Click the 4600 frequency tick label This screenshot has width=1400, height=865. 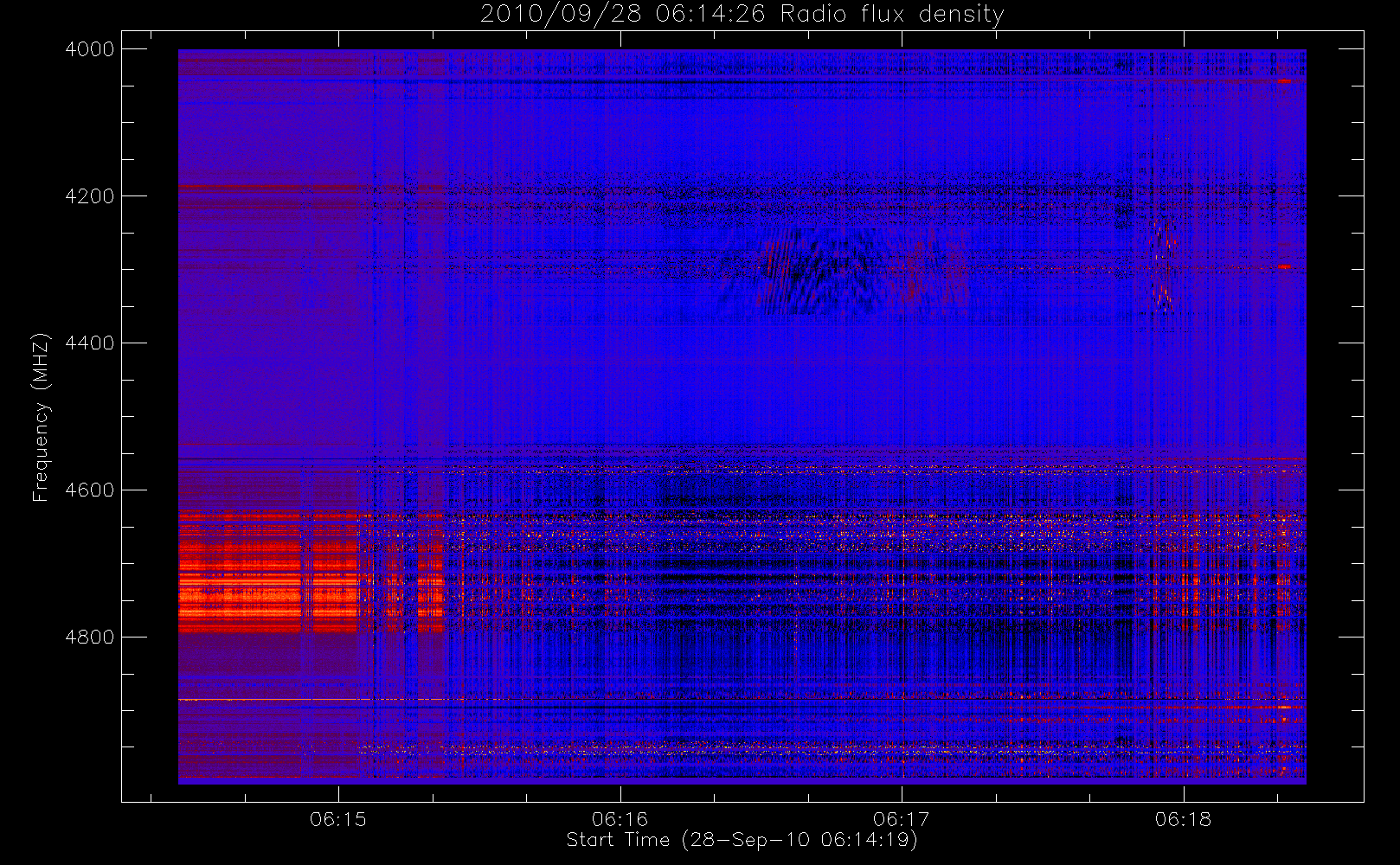[x=90, y=490]
